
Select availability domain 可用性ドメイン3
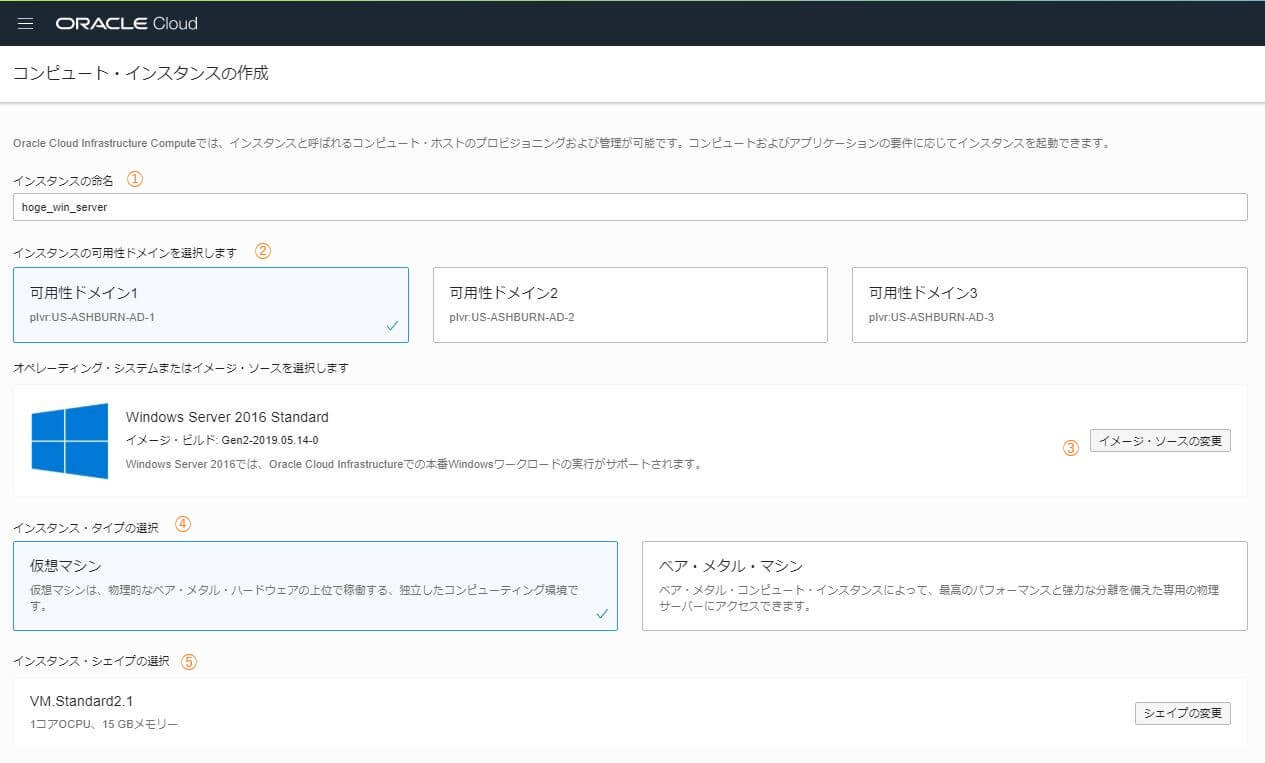click(x=1050, y=305)
